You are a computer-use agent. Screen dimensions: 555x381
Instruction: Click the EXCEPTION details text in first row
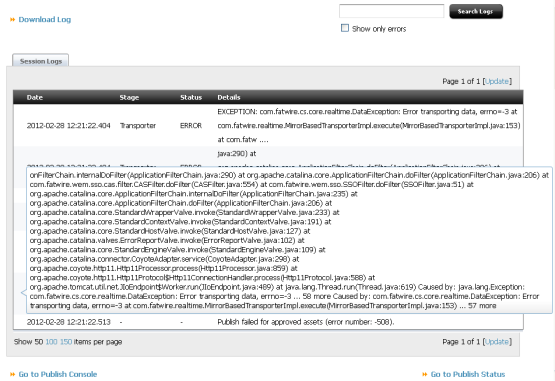click(369, 126)
